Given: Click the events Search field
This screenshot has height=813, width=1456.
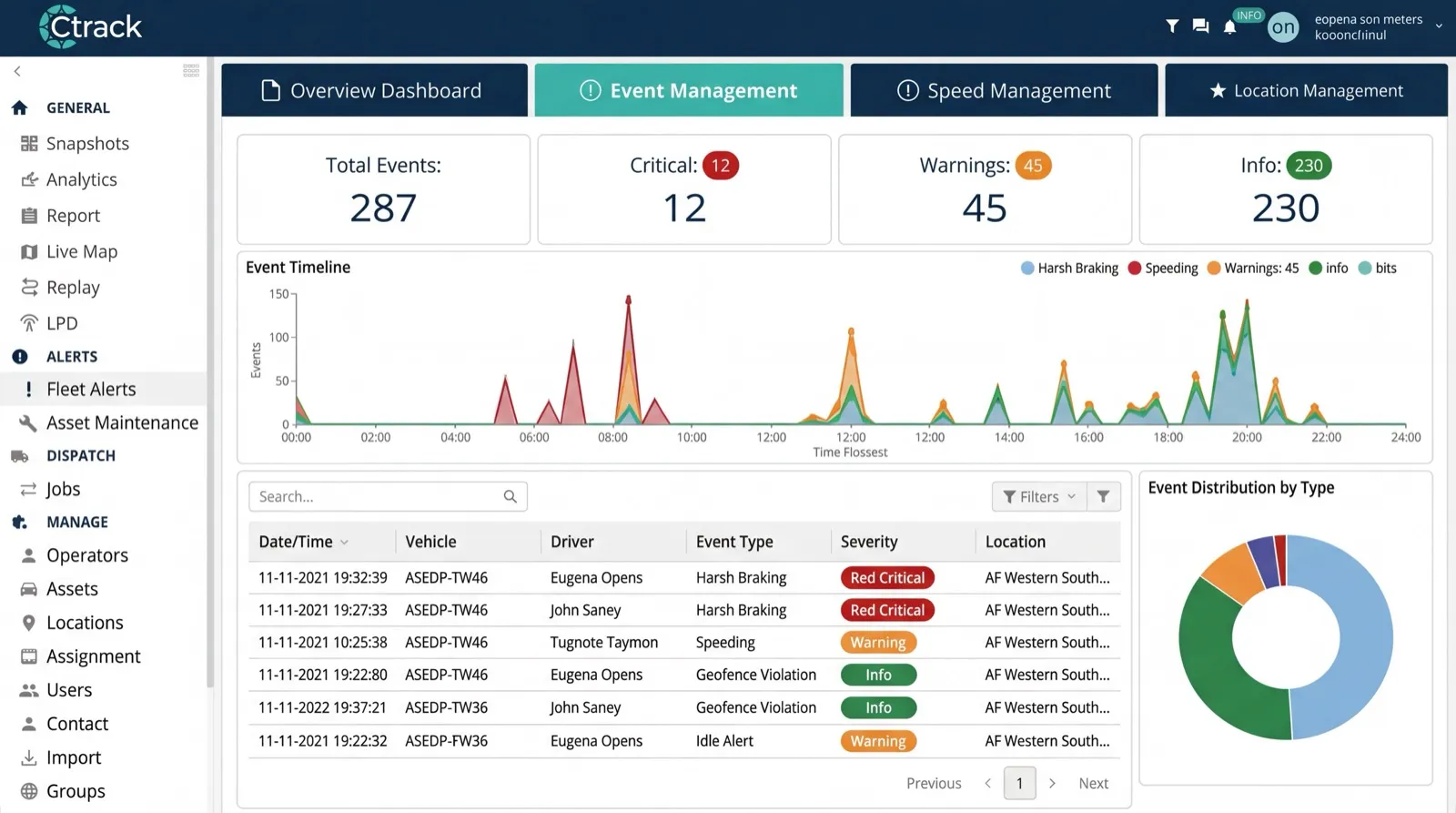Looking at the screenshot, I should coord(388,496).
